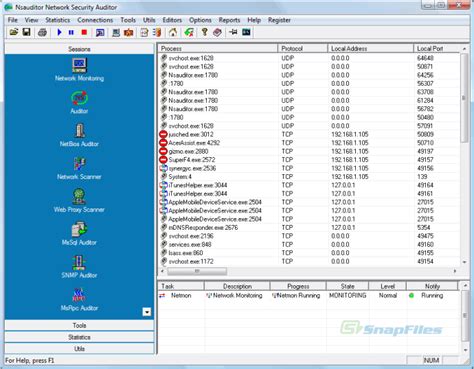Open NetBios Auditor in sidebar

coord(79,135)
